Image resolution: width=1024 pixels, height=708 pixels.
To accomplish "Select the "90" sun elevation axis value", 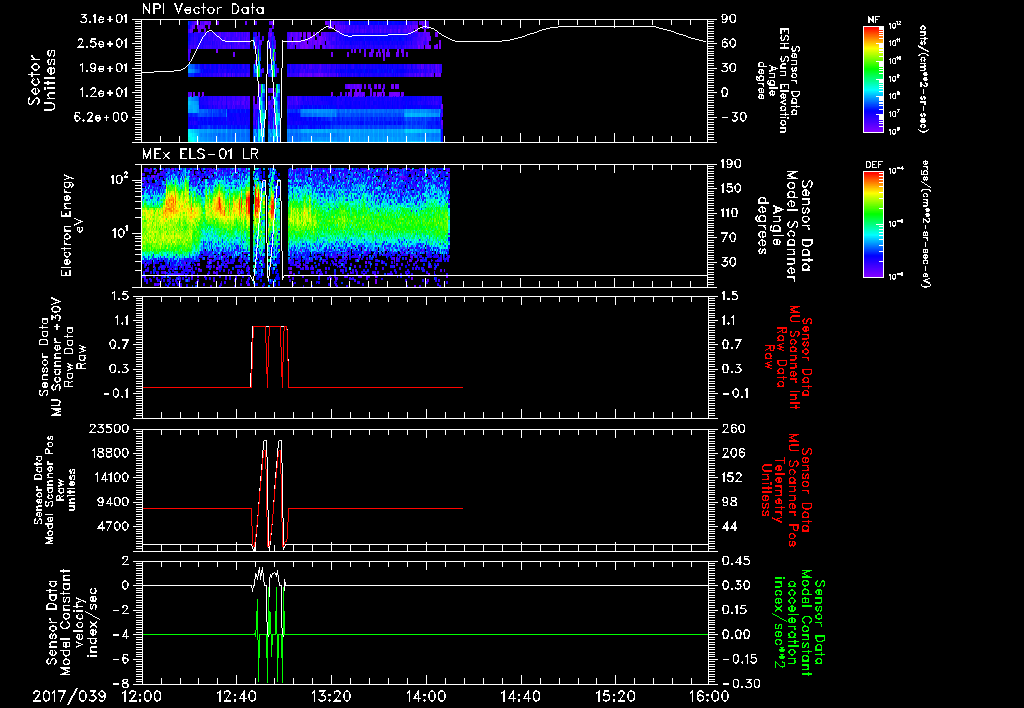I will click(729, 19).
